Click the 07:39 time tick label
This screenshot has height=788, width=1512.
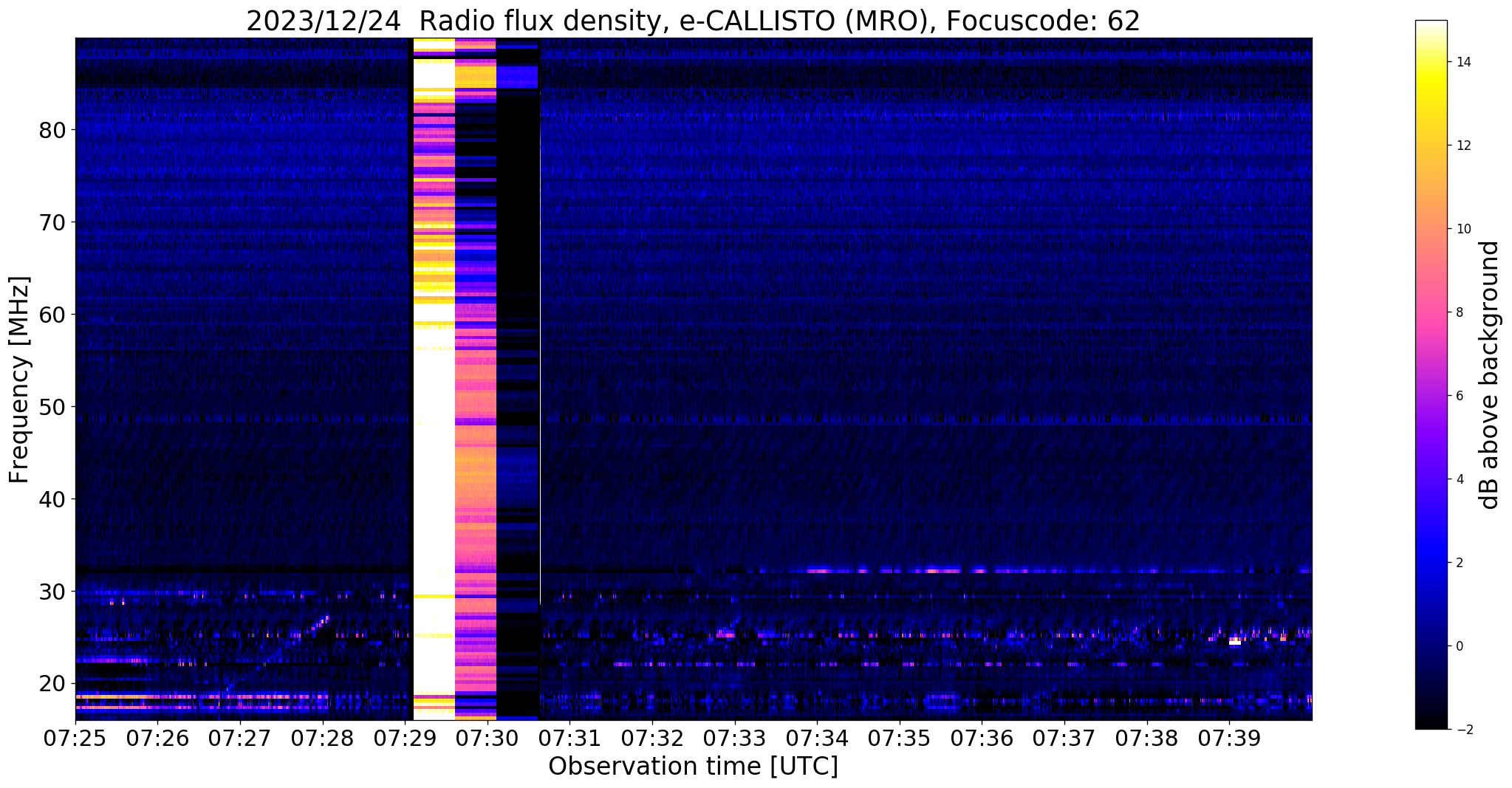tap(1228, 738)
